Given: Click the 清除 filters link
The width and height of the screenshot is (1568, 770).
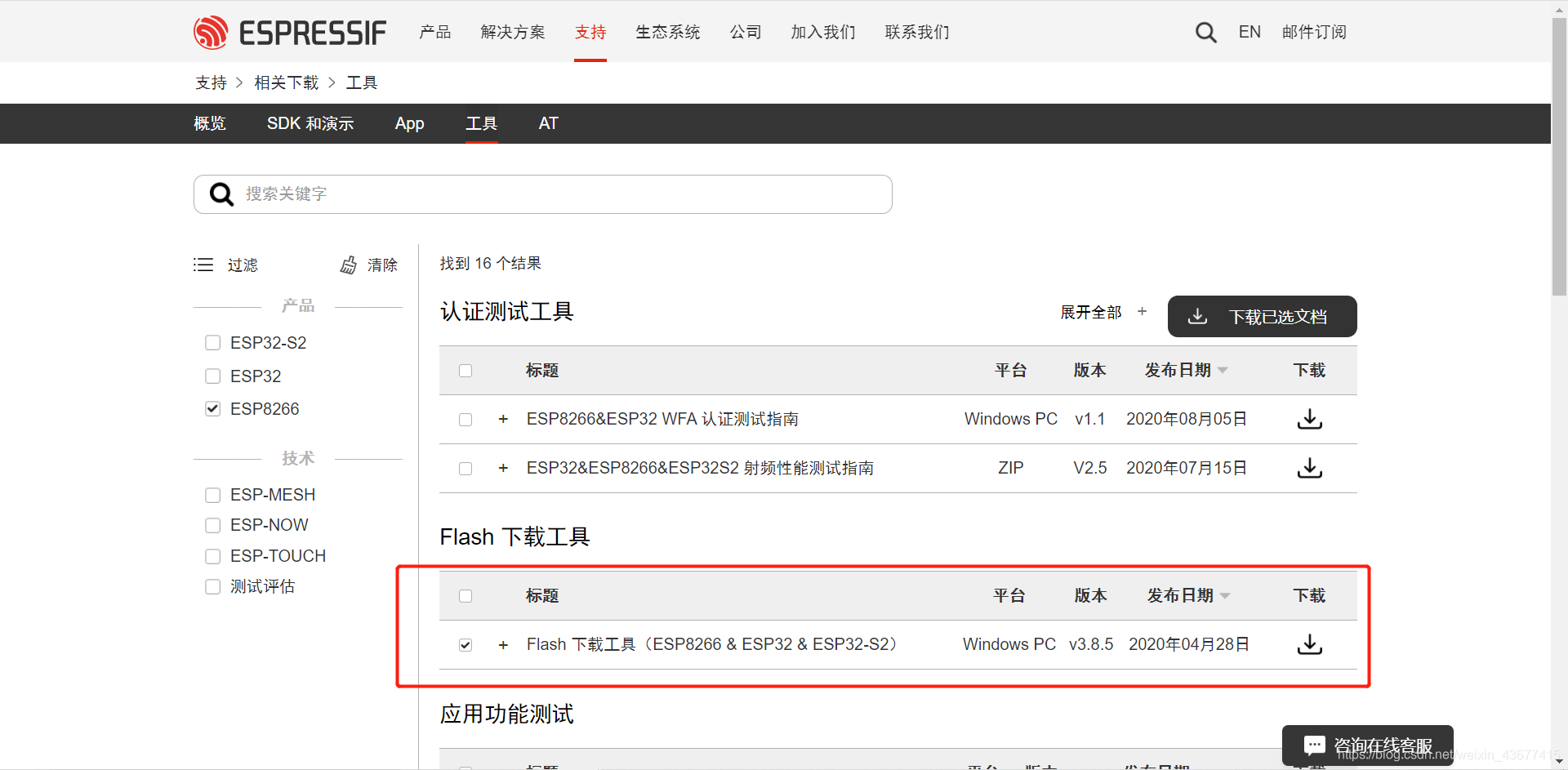Looking at the screenshot, I should pos(382,265).
